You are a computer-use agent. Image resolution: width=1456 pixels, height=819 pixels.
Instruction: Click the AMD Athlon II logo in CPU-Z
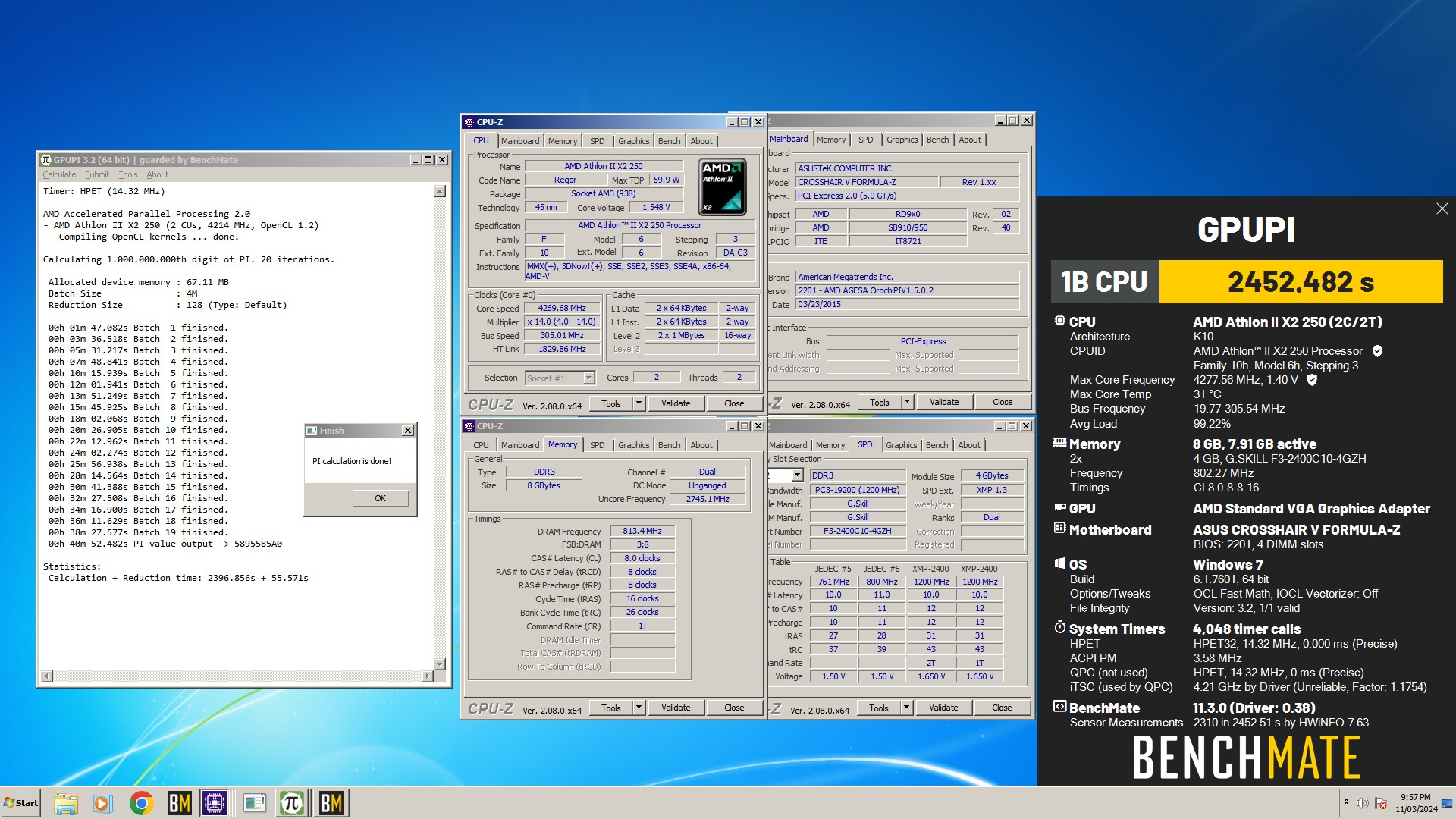coord(722,187)
